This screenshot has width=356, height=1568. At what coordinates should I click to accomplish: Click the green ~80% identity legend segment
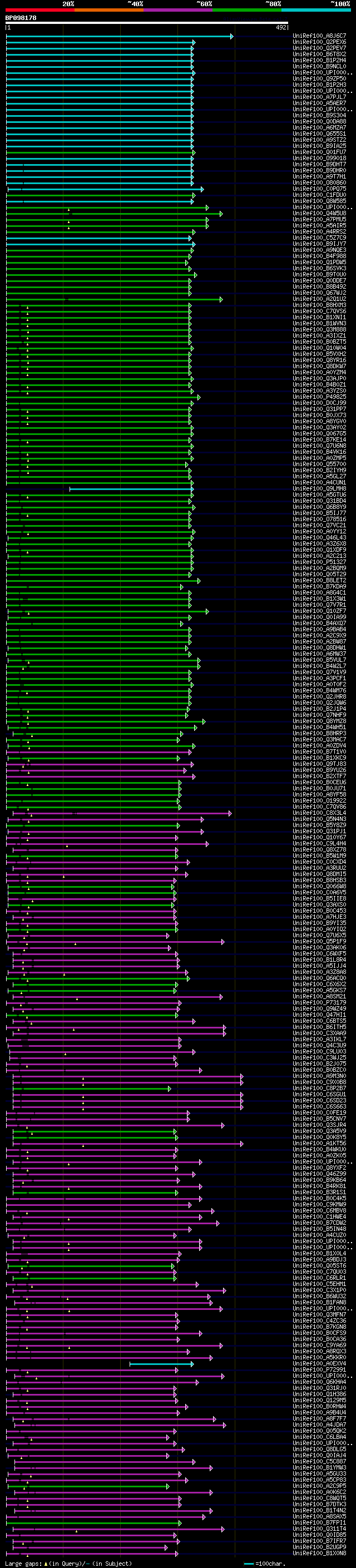point(247,11)
